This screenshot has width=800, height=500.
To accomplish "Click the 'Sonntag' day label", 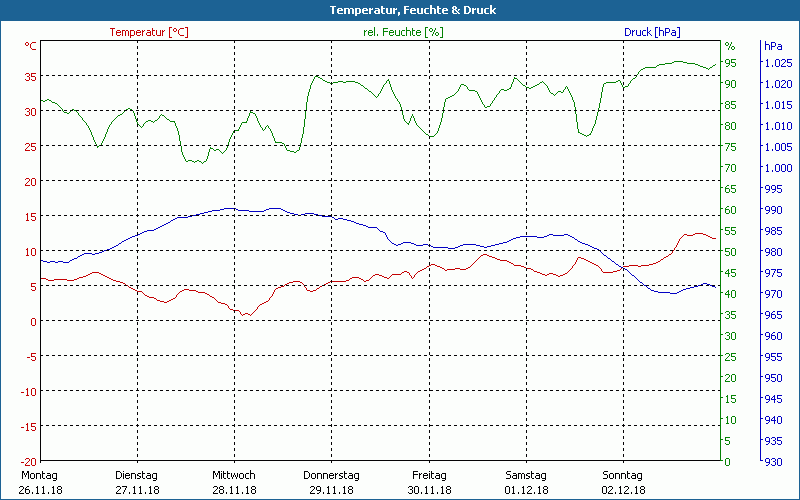I will coord(622,475).
